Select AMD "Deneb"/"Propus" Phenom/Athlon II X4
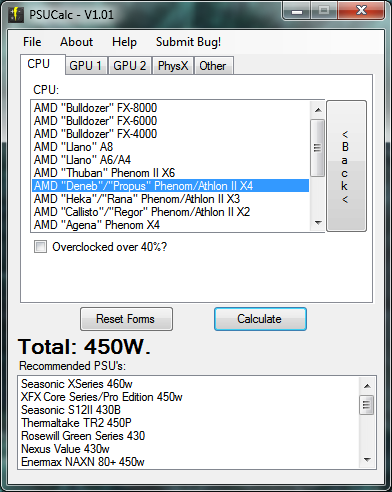 point(170,186)
